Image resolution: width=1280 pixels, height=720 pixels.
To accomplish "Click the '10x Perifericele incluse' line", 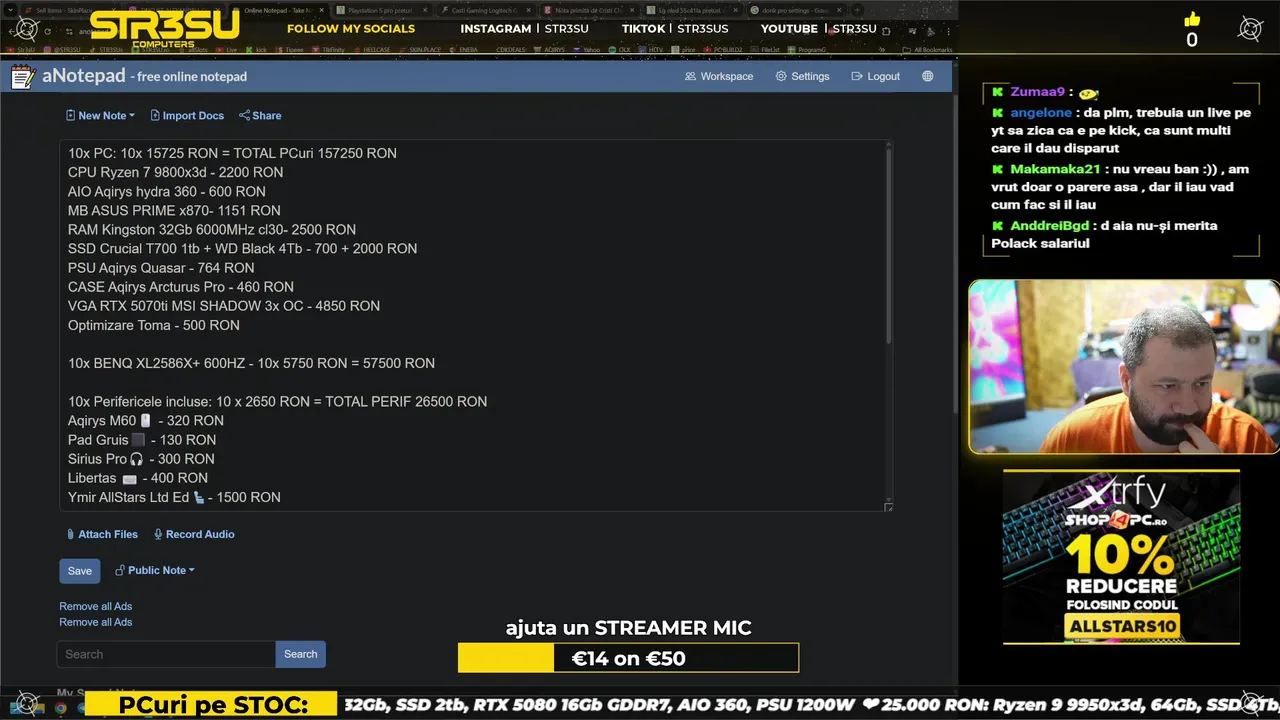I will pos(277,402).
